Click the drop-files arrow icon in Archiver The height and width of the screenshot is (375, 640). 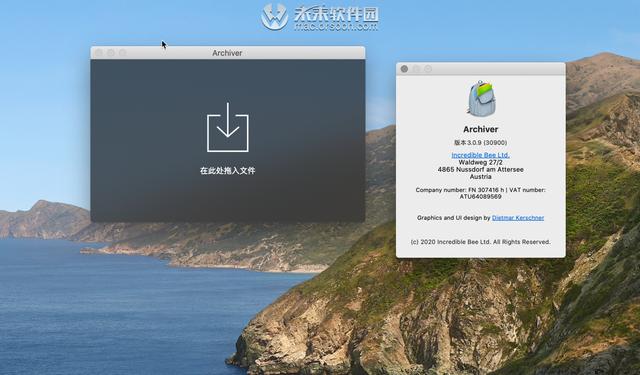[x=228, y=127]
